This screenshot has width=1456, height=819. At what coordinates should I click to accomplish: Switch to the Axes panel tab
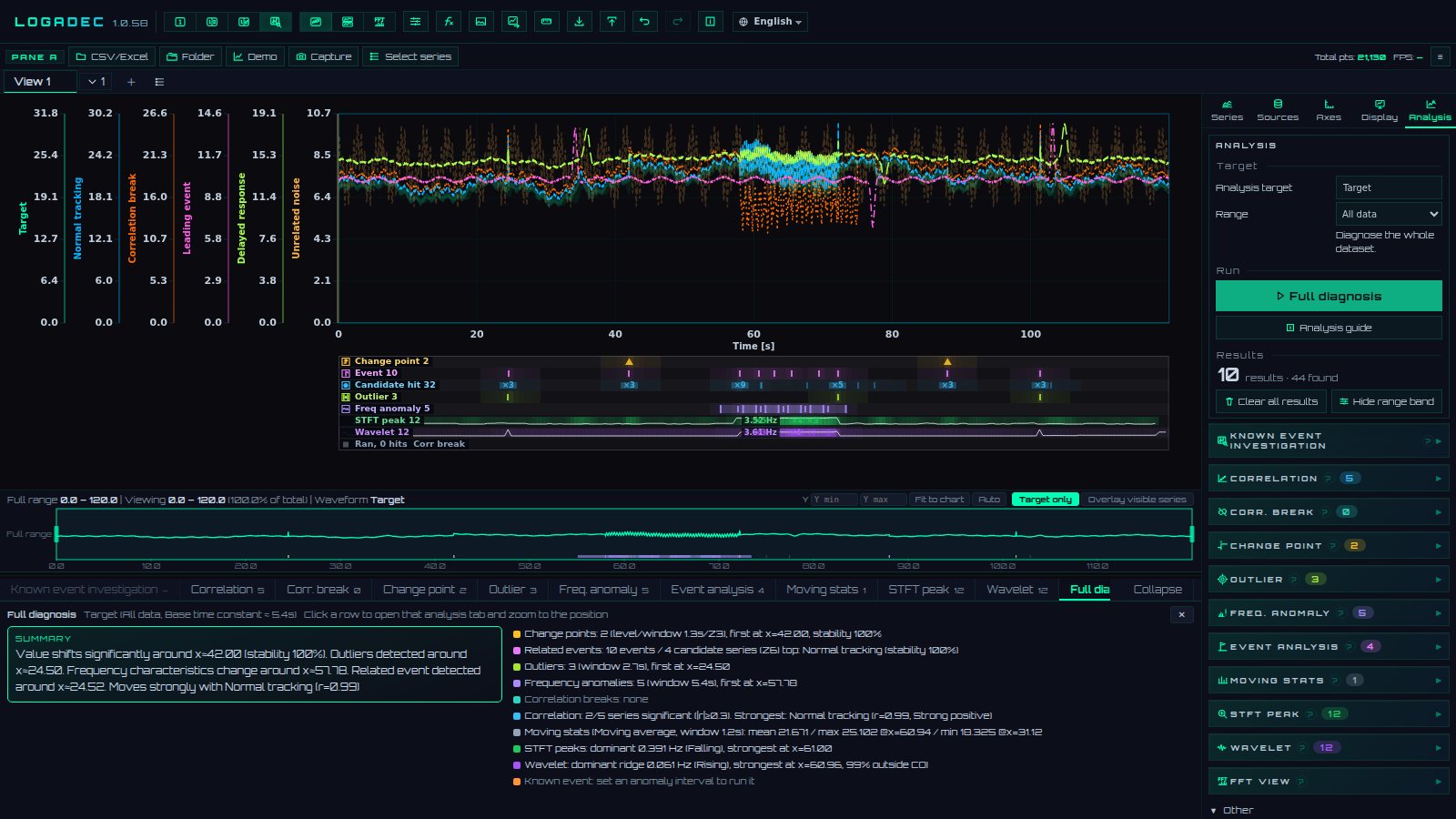(1329, 110)
